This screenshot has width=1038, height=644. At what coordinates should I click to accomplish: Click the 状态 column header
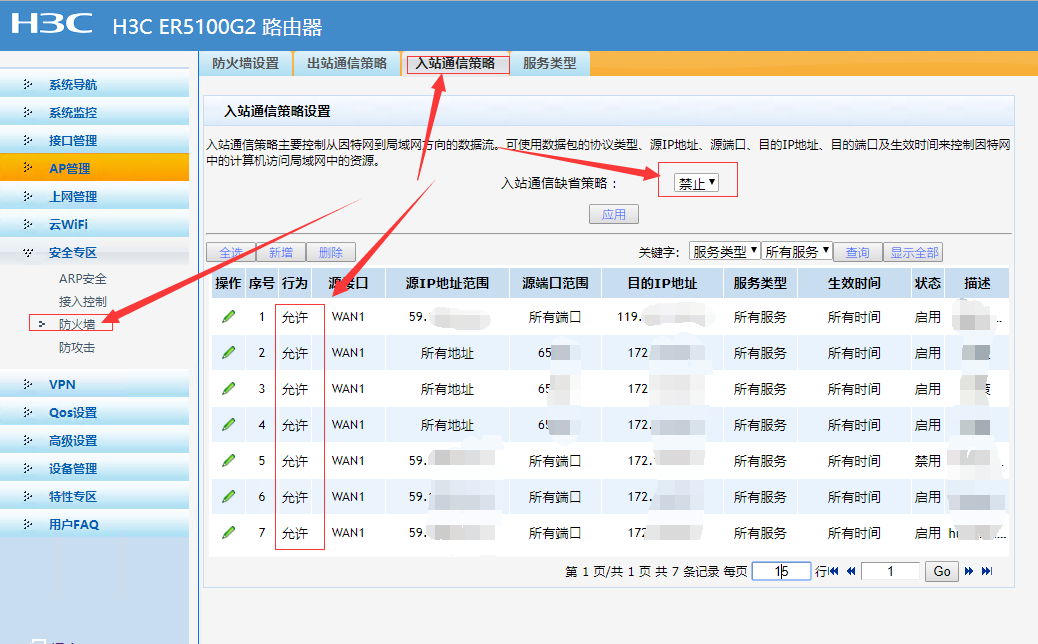(927, 283)
